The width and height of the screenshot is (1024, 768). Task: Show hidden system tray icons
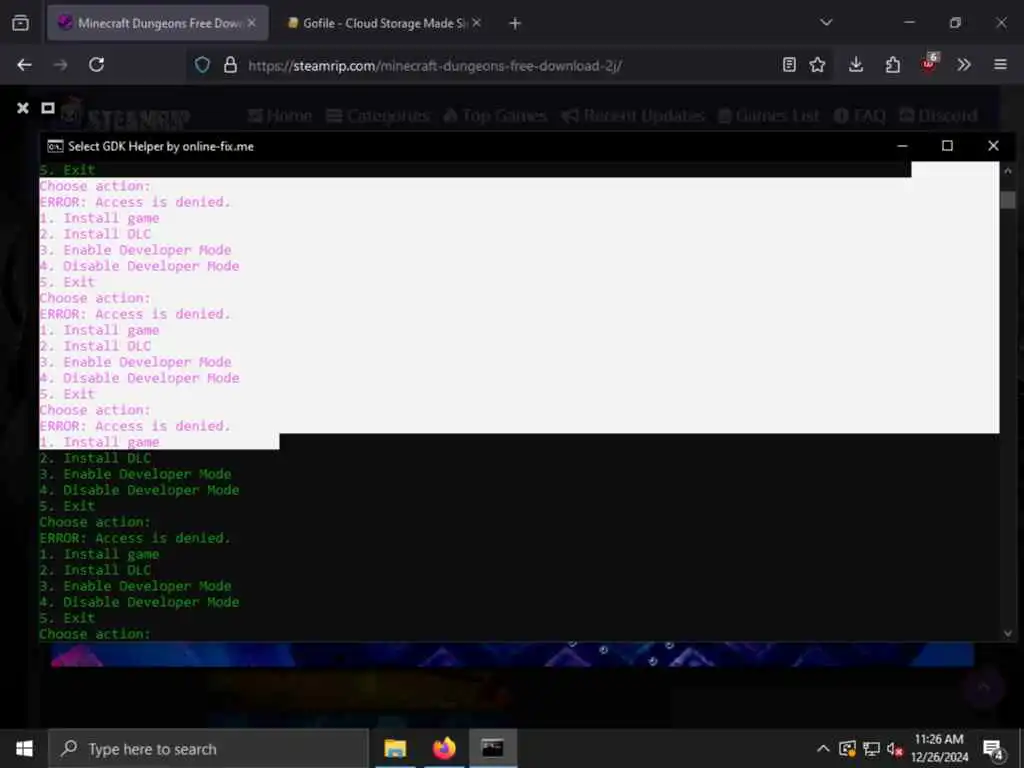tap(823, 748)
